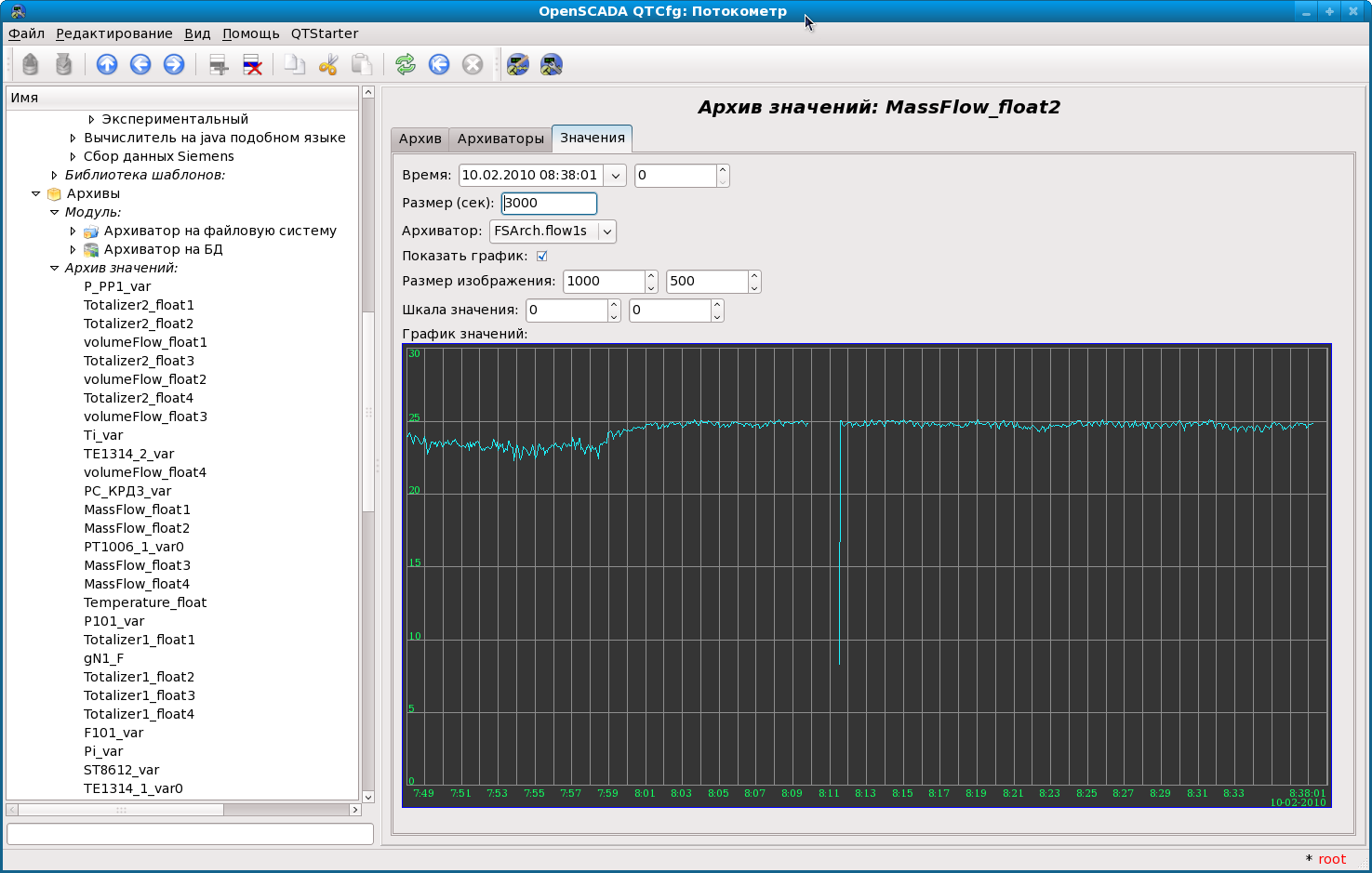Go forward with the Next page arrow

[x=174, y=64]
